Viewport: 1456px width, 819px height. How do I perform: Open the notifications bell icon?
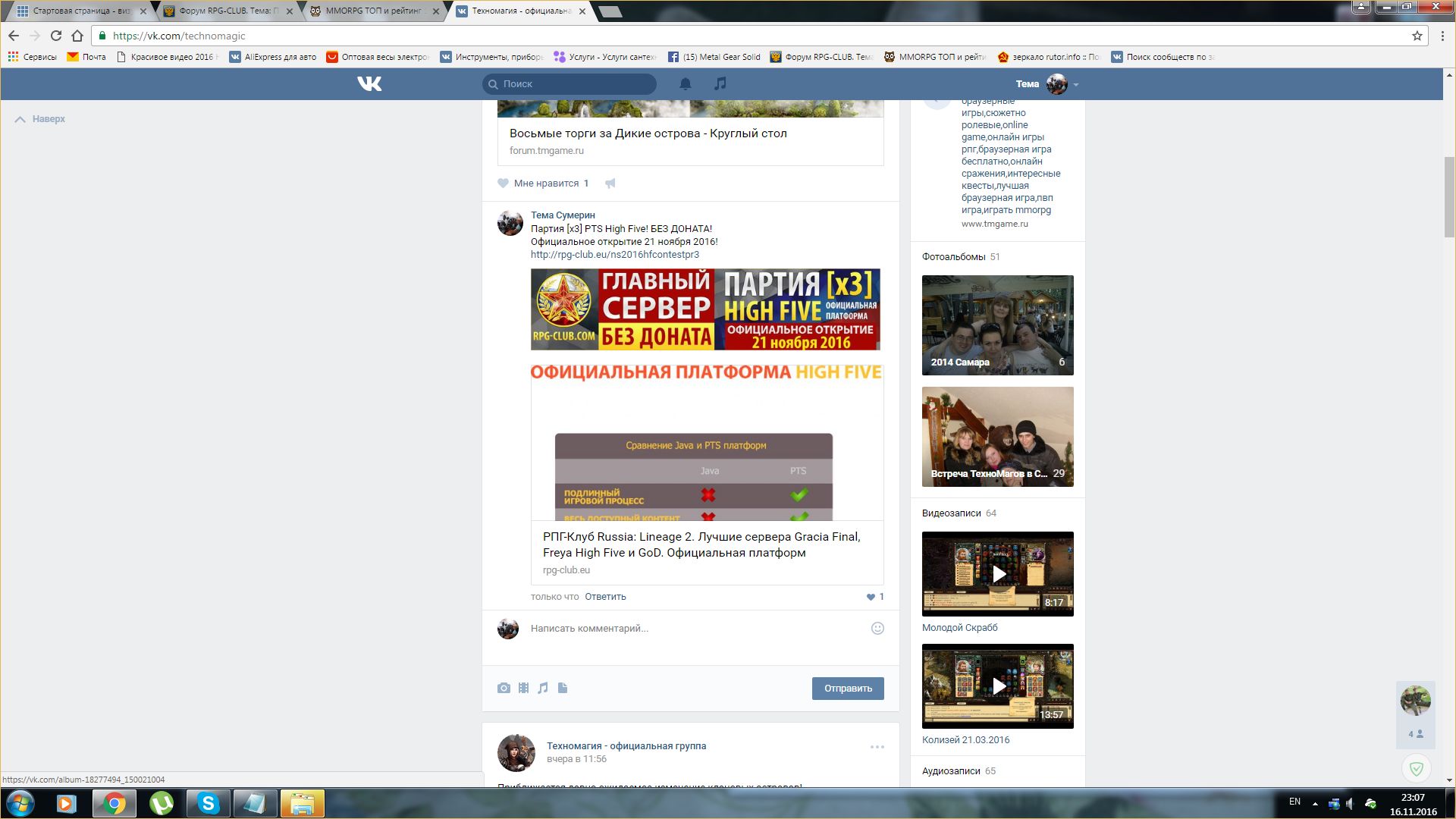(x=685, y=83)
